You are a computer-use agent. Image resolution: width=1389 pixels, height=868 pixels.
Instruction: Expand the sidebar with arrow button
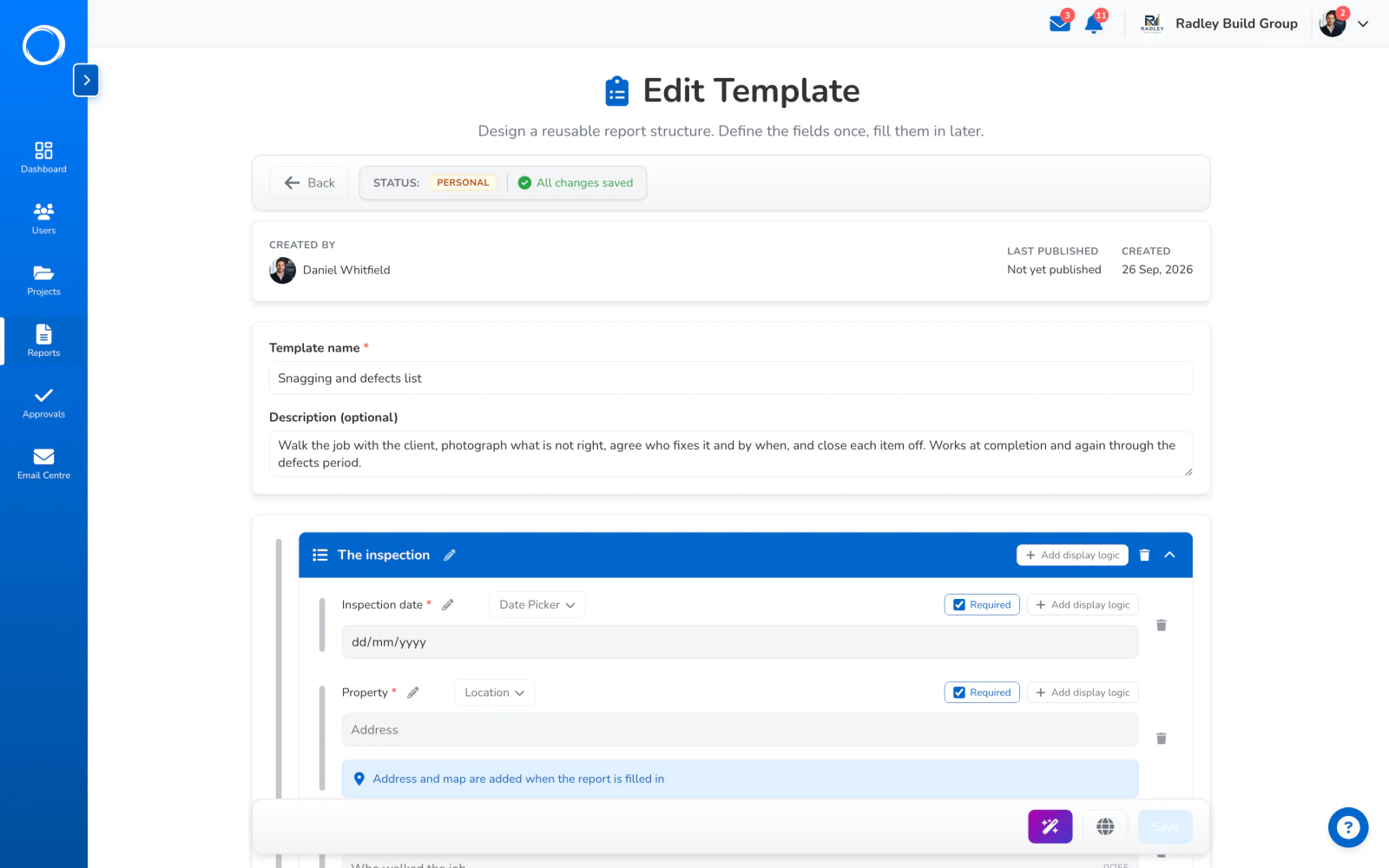click(x=86, y=80)
